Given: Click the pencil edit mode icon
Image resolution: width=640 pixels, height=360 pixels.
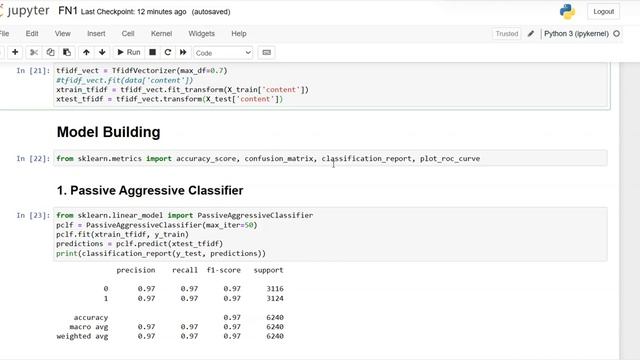Looking at the screenshot, I should 531,33.
